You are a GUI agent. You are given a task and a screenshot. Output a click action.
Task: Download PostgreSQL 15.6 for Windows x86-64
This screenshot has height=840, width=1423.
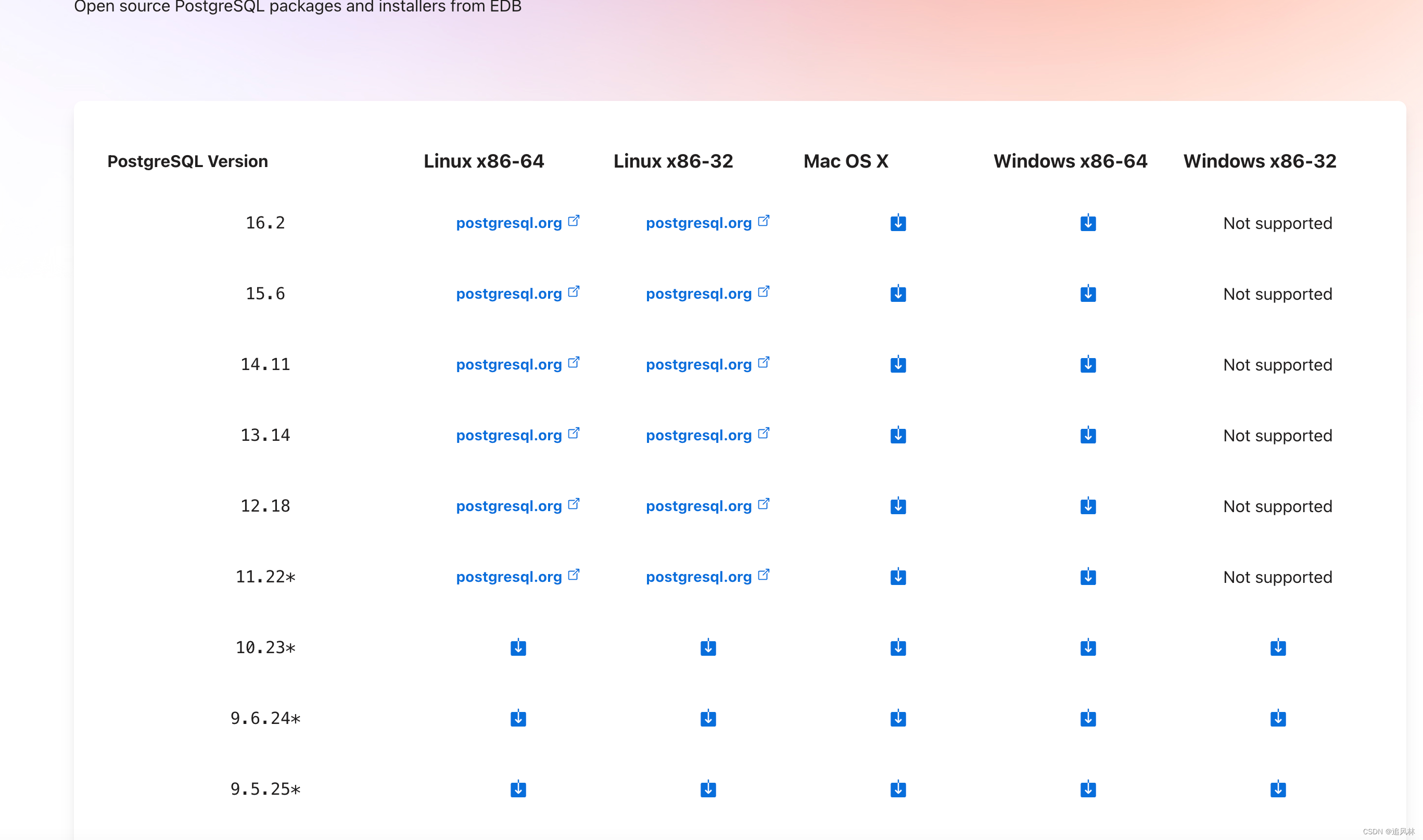tap(1088, 294)
